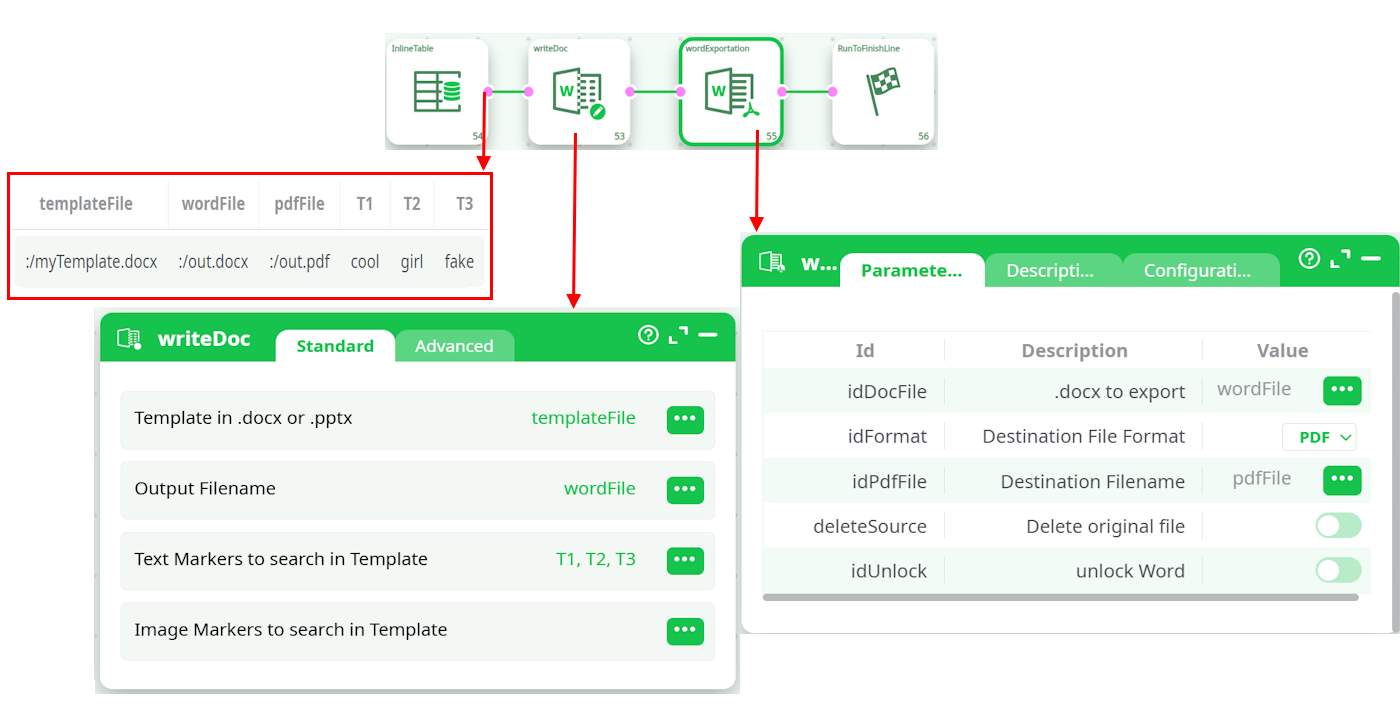Open the Destination File Format PDF dropdown
The image size is (1400, 705).
[1319, 437]
